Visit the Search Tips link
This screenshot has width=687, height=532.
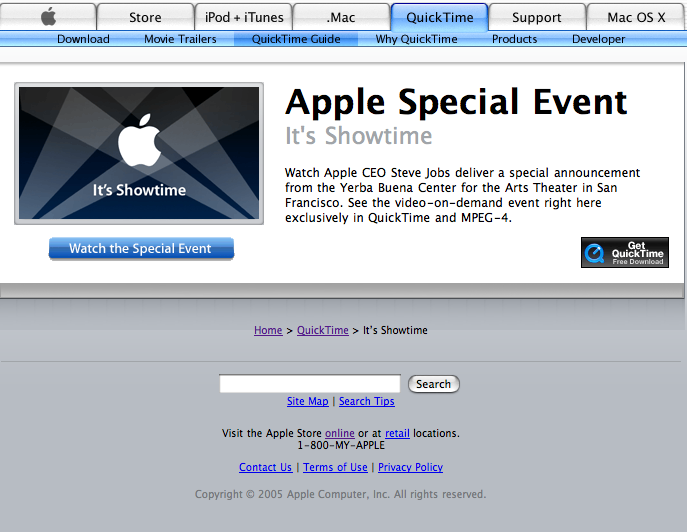366,401
